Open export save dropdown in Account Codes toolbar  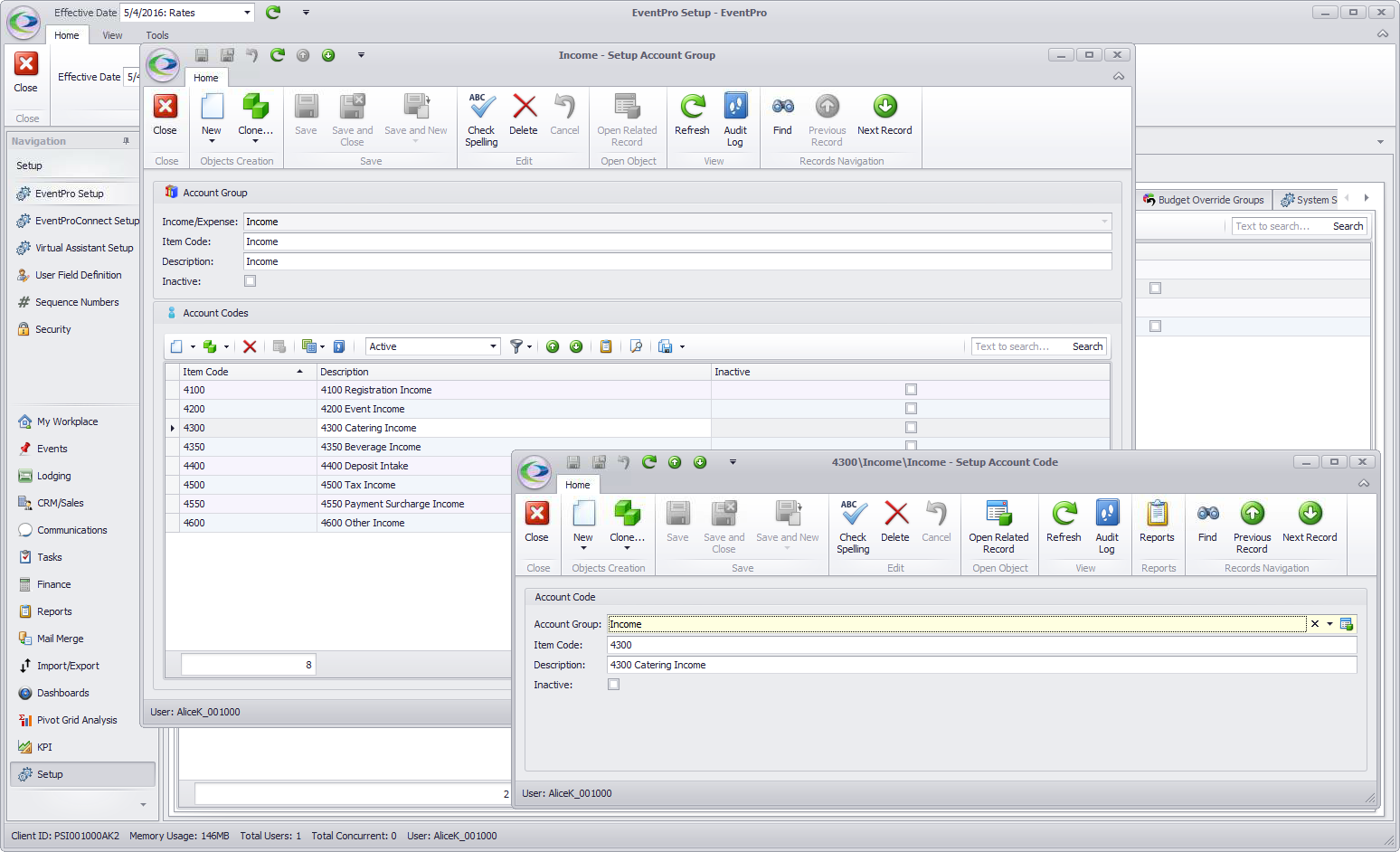(x=682, y=347)
